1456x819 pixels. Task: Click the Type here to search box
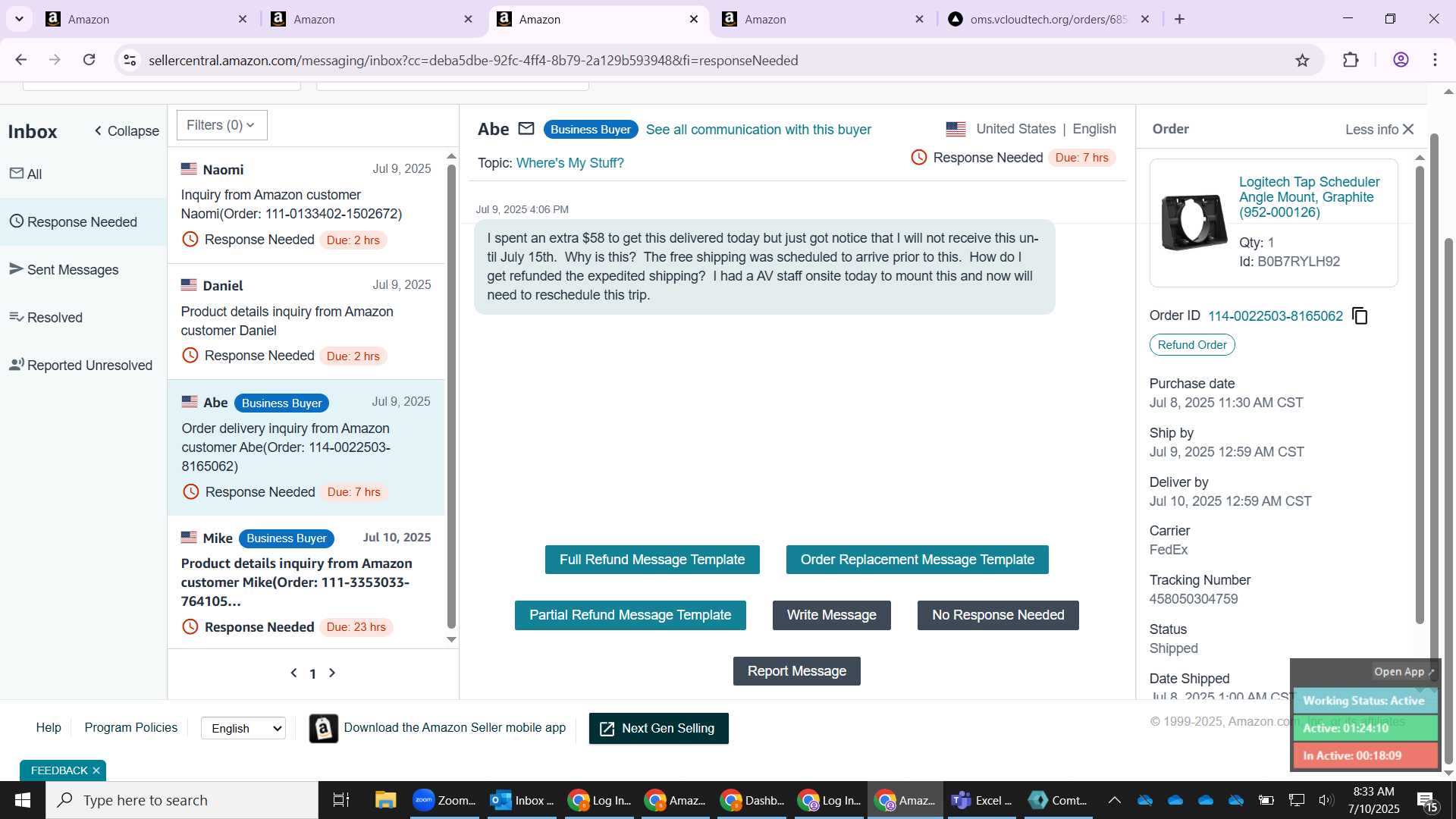click(x=182, y=800)
